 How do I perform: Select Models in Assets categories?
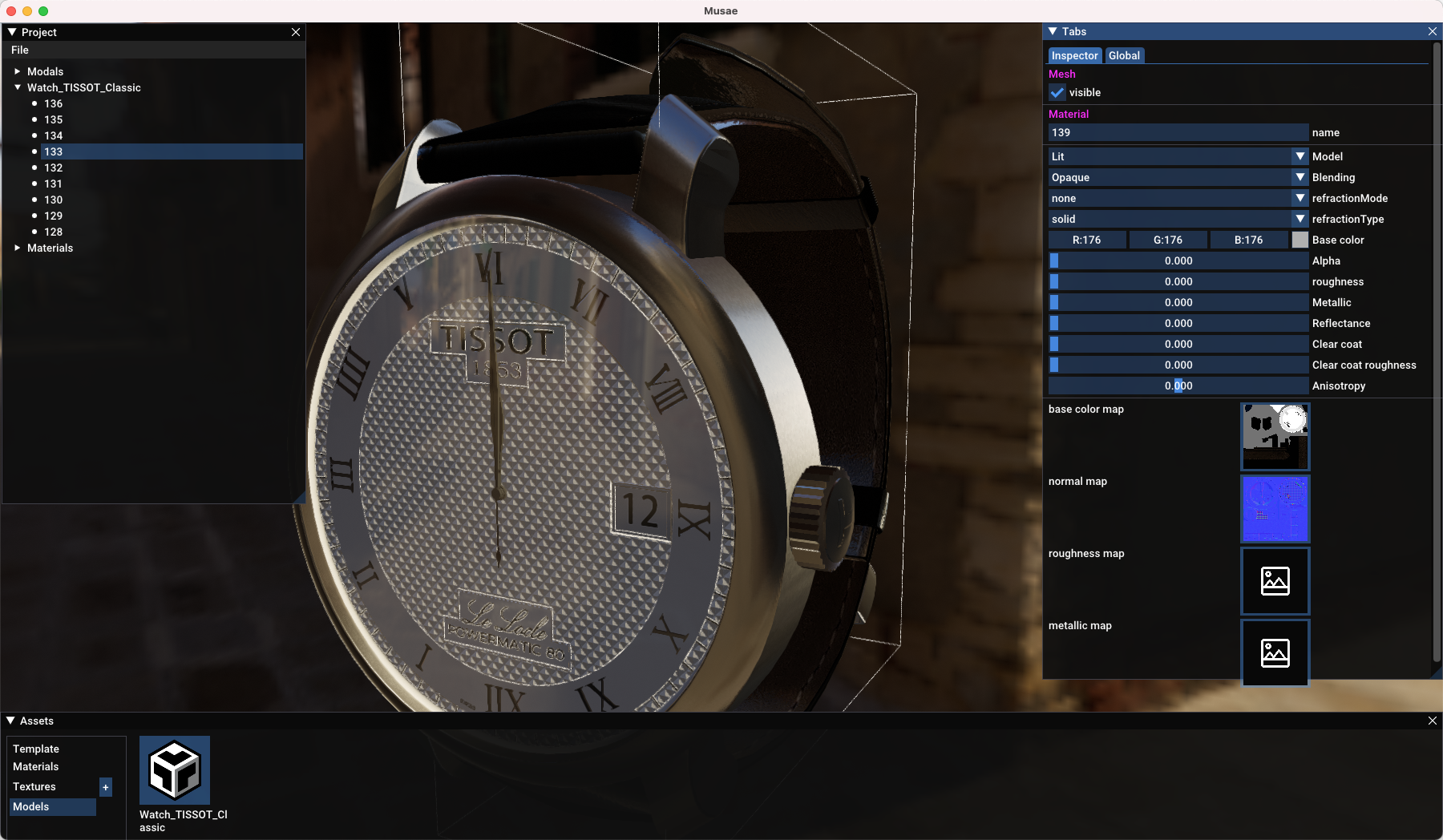pyautogui.click(x=53, y=806)
